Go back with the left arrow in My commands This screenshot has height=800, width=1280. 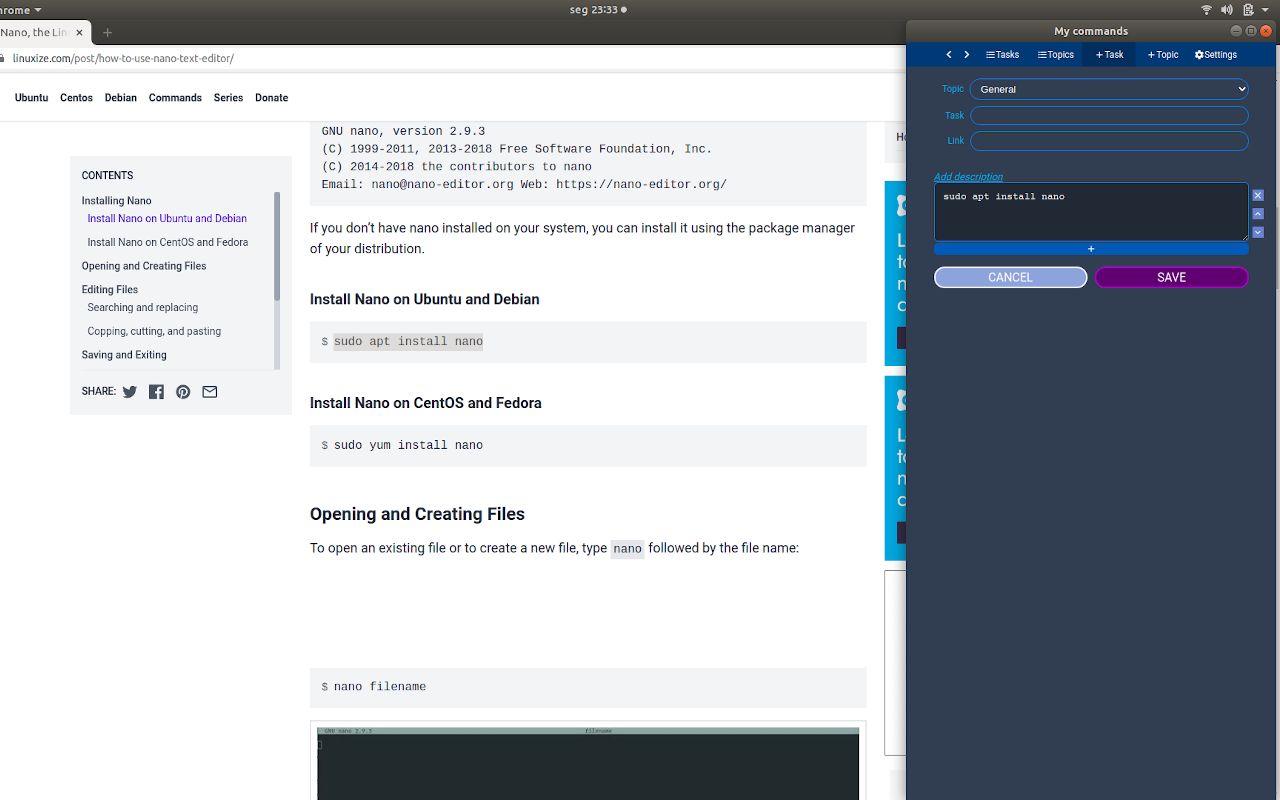click(x=949, y=55)
